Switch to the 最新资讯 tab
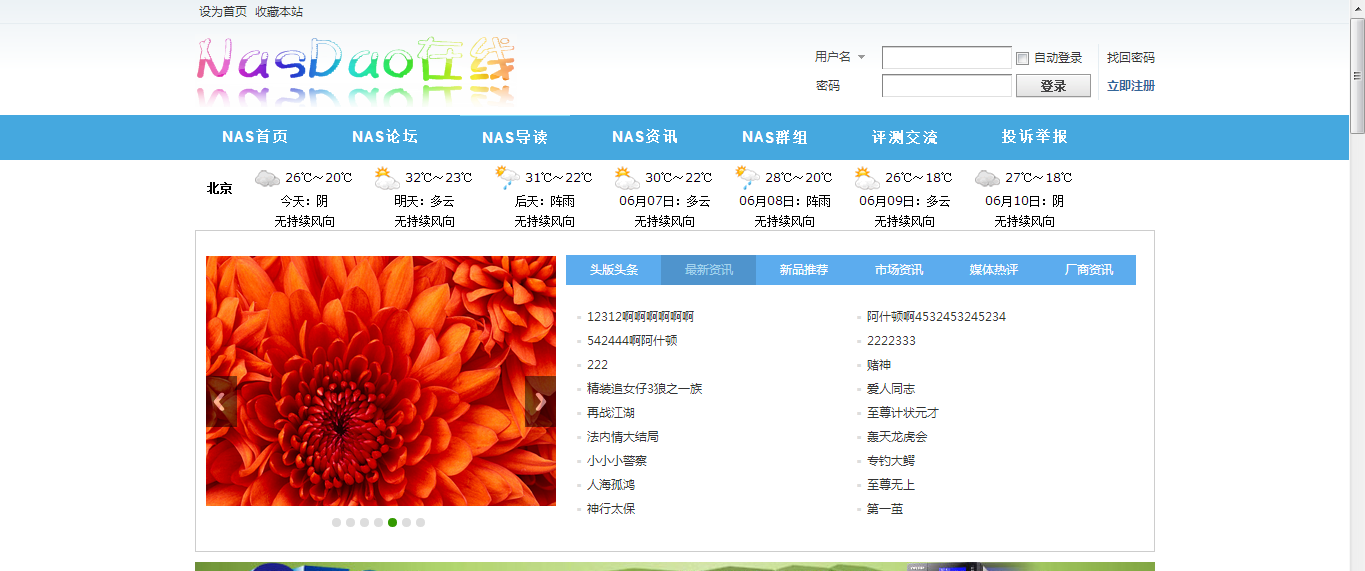This screenshot has height=571, width=1365. (x=709, y=270)
